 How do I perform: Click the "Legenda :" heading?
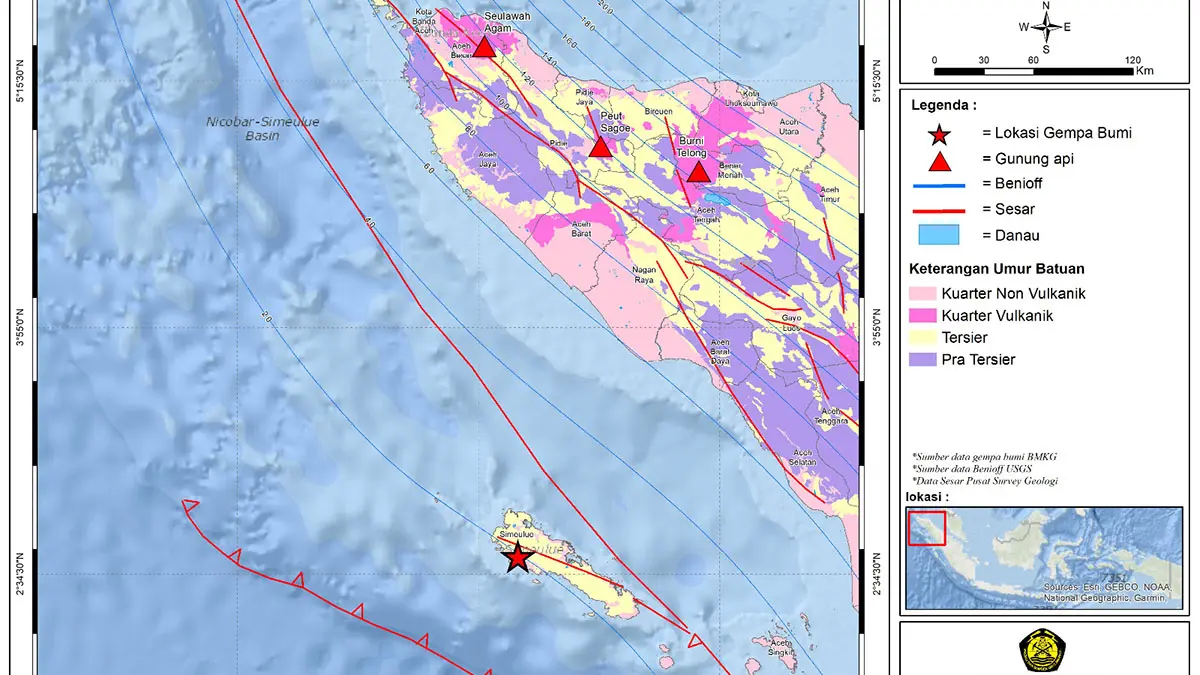[x=944, y=104]
